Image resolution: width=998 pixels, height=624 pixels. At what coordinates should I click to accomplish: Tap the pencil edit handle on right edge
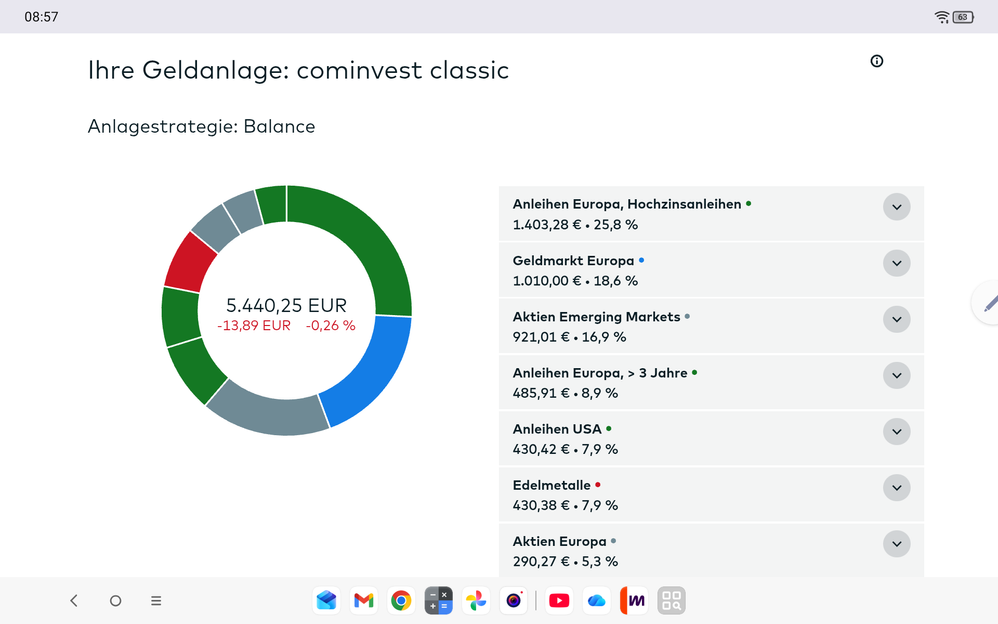(x=987, y=303)
